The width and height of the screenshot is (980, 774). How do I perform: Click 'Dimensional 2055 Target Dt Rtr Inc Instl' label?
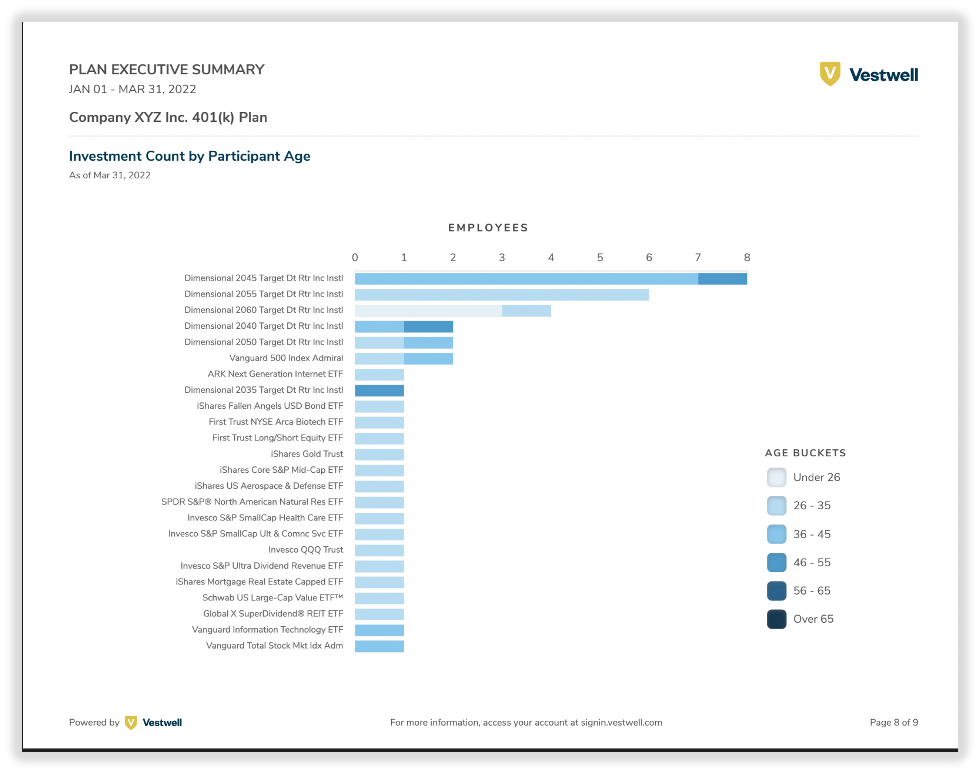[x=264, y=294]
